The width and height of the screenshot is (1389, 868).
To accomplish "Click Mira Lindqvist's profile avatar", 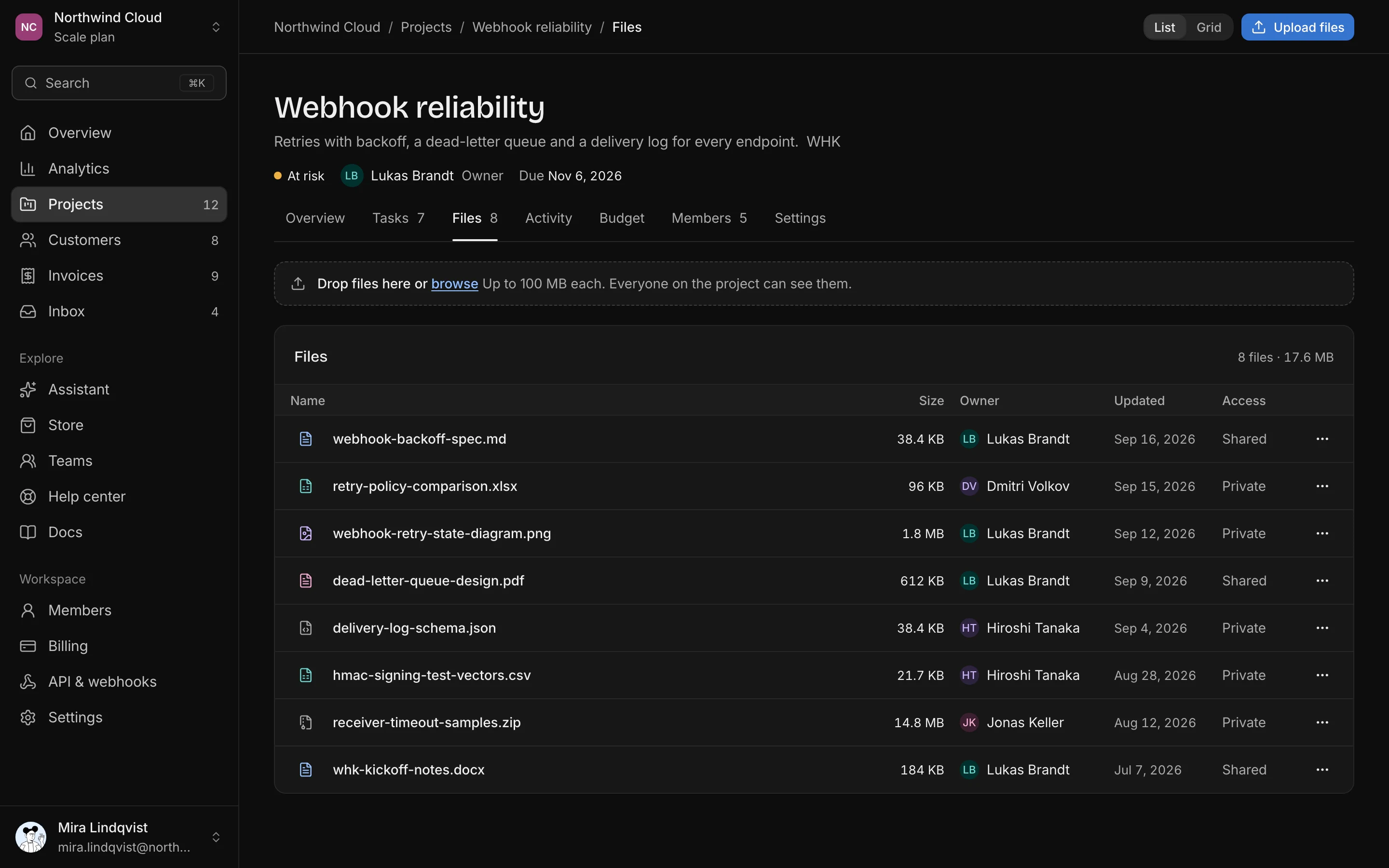I will tap(31, 837).
